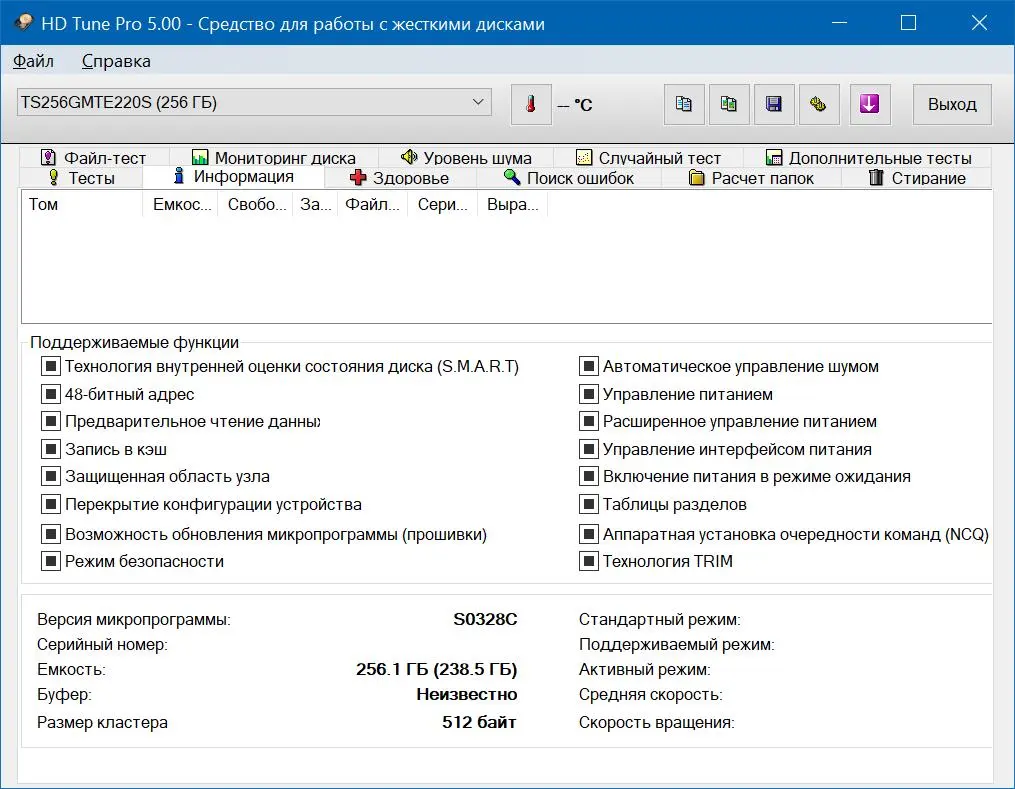Image resolution: width=1015 pixels, height=789 pixels.
Task: Toggle the firmware update (прошивки) checkbox
Action: tap(50, 535)
